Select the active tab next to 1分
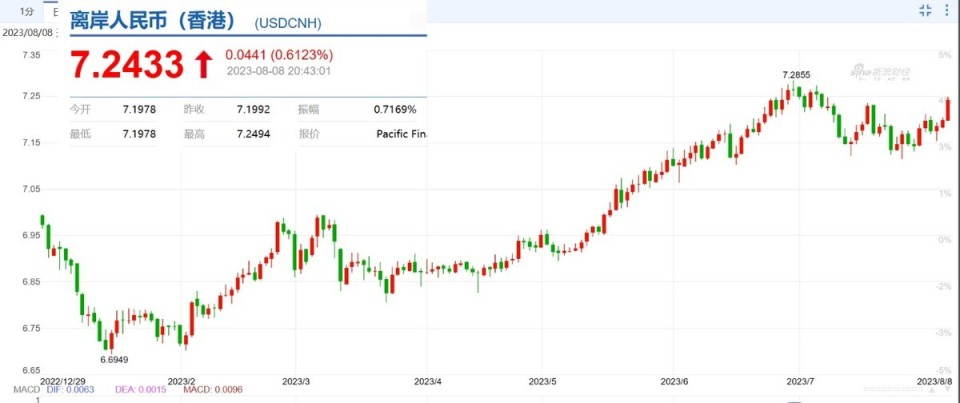The width and height of the screenshot is (960, 403). tap(52, 11)
